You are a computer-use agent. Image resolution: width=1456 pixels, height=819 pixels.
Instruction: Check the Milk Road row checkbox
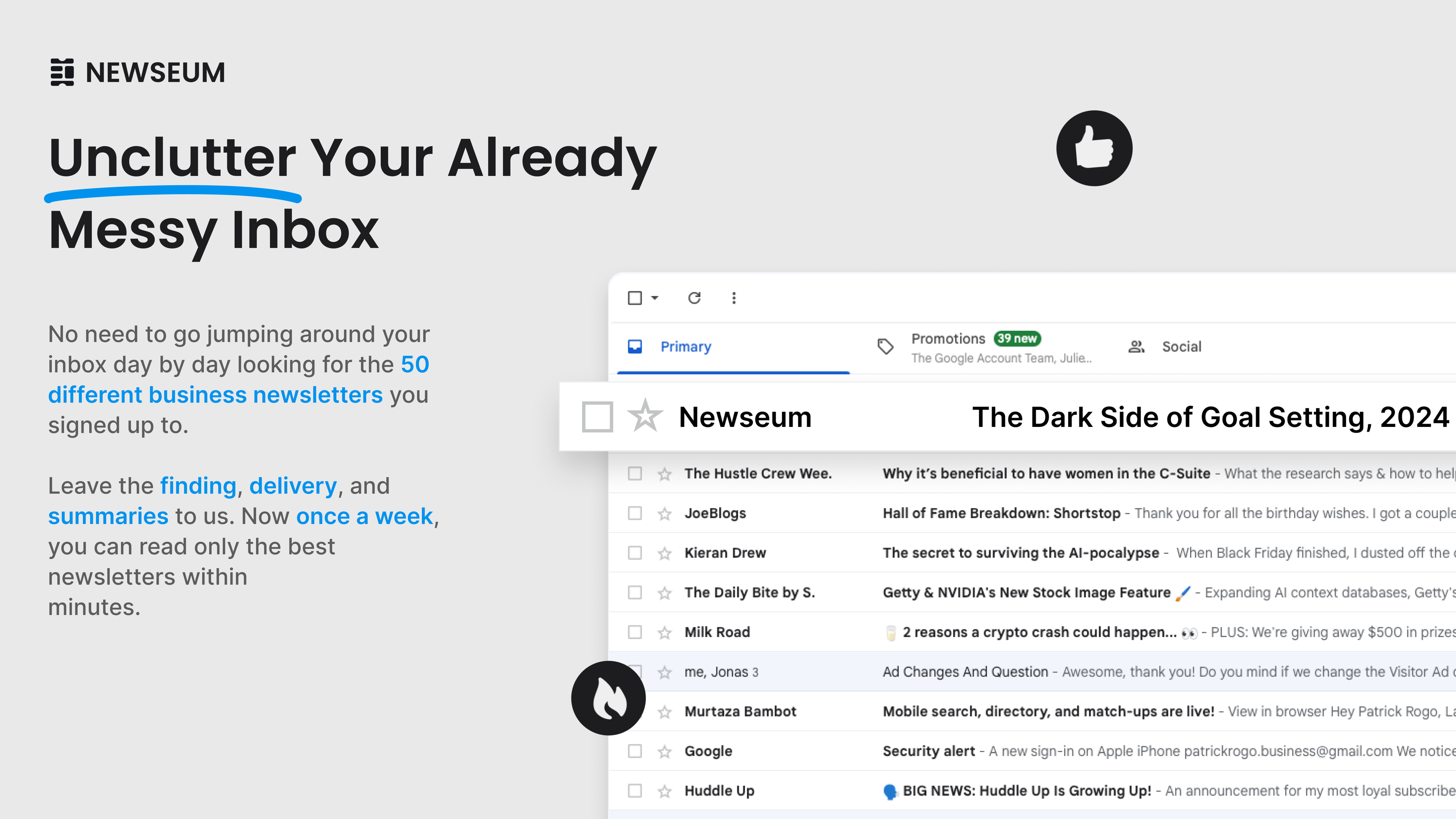(x=635, y=632)
